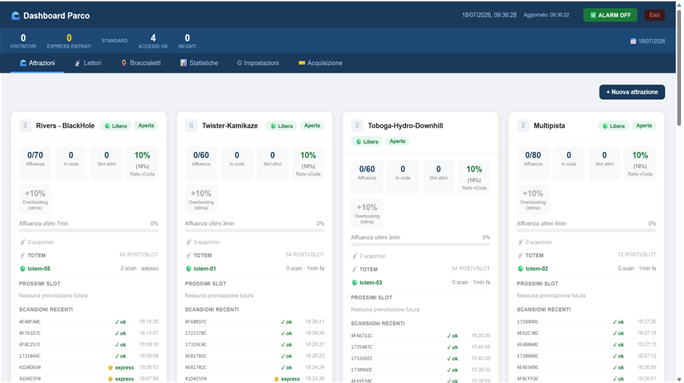Viewport: 684px width, 383px height.
Task: Click the Affluenza ultimi 3min bar in Toboga-Hydro-Downhill
Action: point(421,244)
